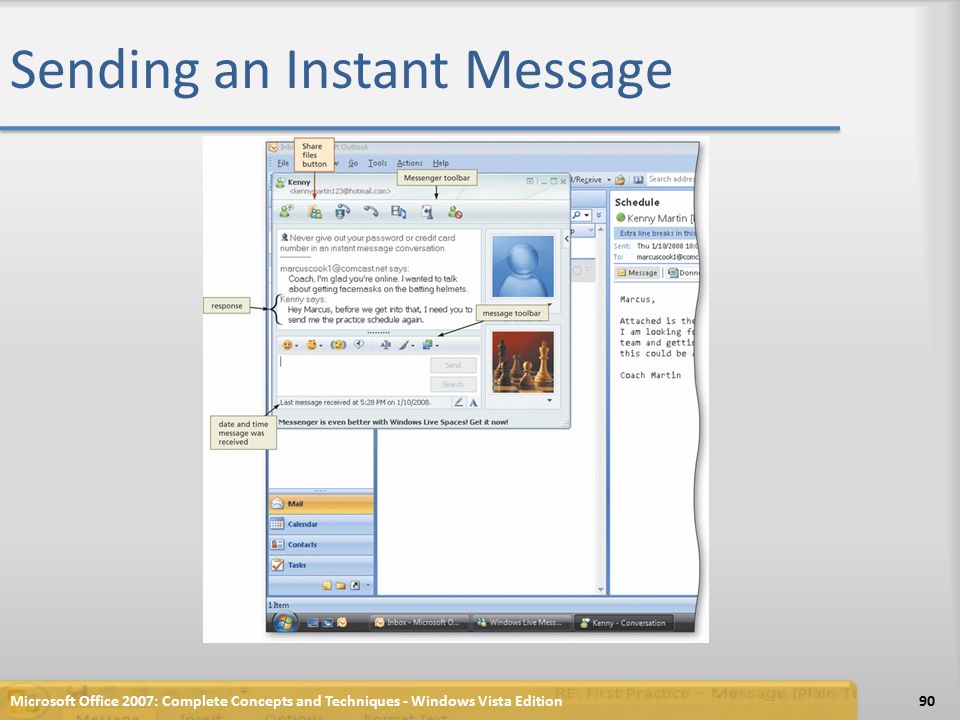Block this contact icon
The height and width of the screenshot is (720, 960).
pyautogui.click(x=455, y=212)
